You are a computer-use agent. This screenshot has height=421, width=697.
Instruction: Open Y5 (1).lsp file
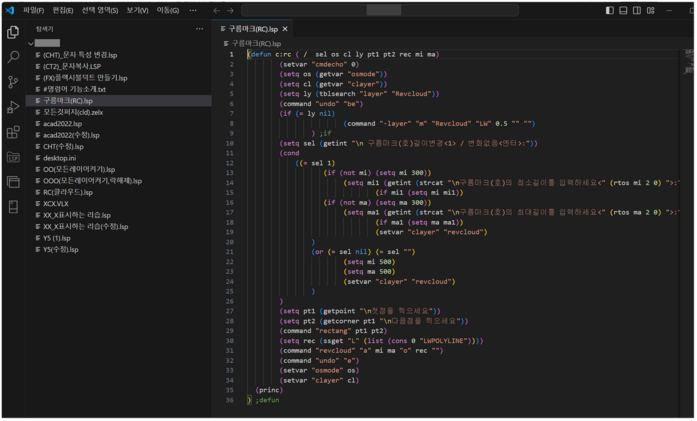pyautogui.click(x=56, y=238)
